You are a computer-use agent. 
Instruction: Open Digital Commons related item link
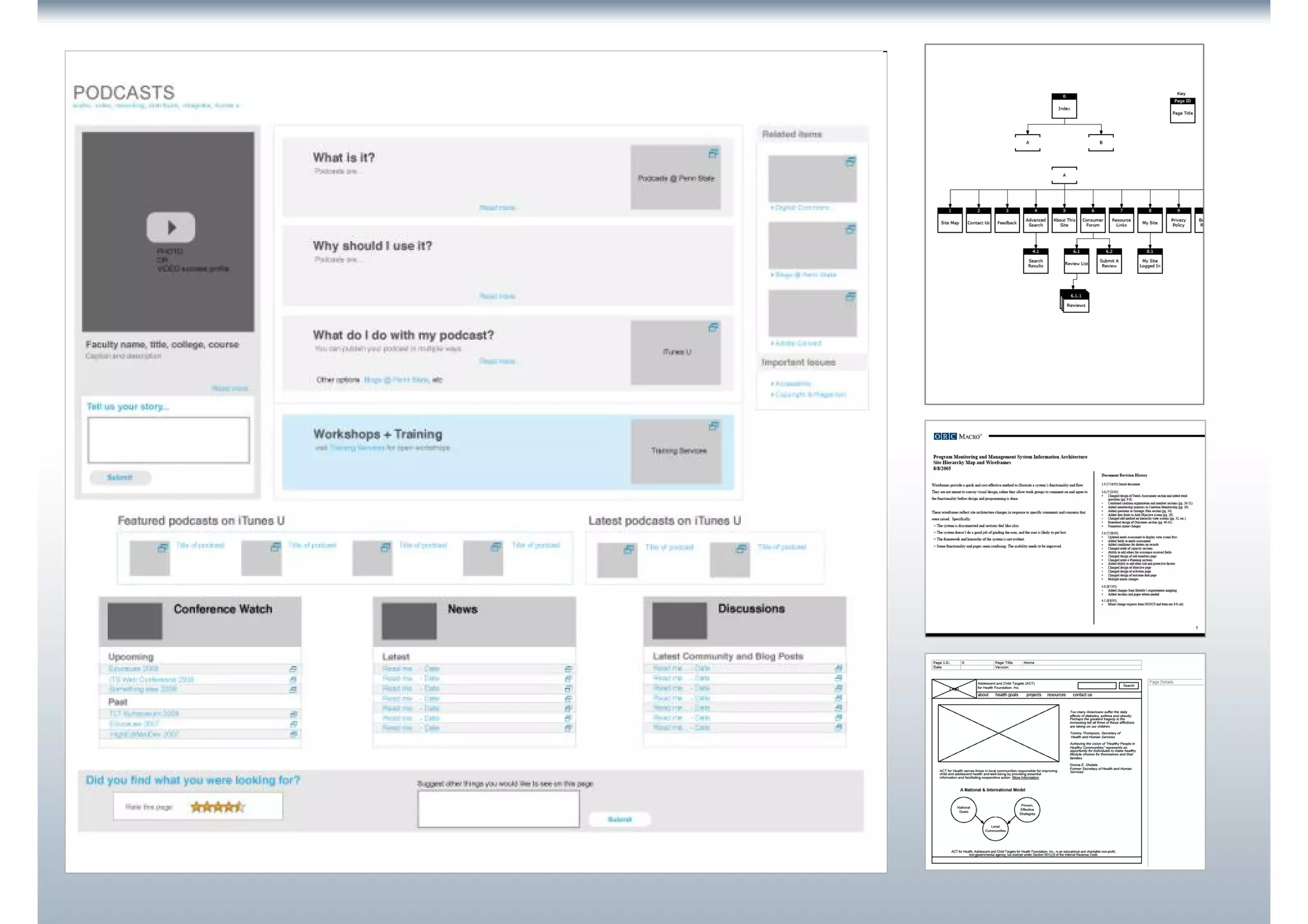801,208
